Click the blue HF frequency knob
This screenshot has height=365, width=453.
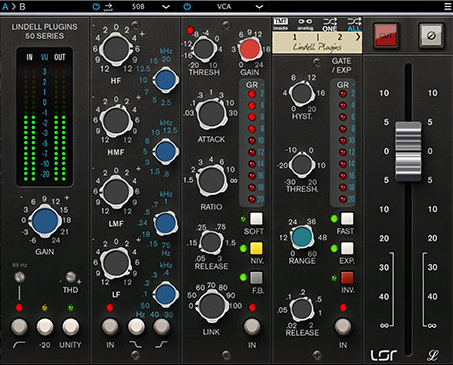[166, 80]
